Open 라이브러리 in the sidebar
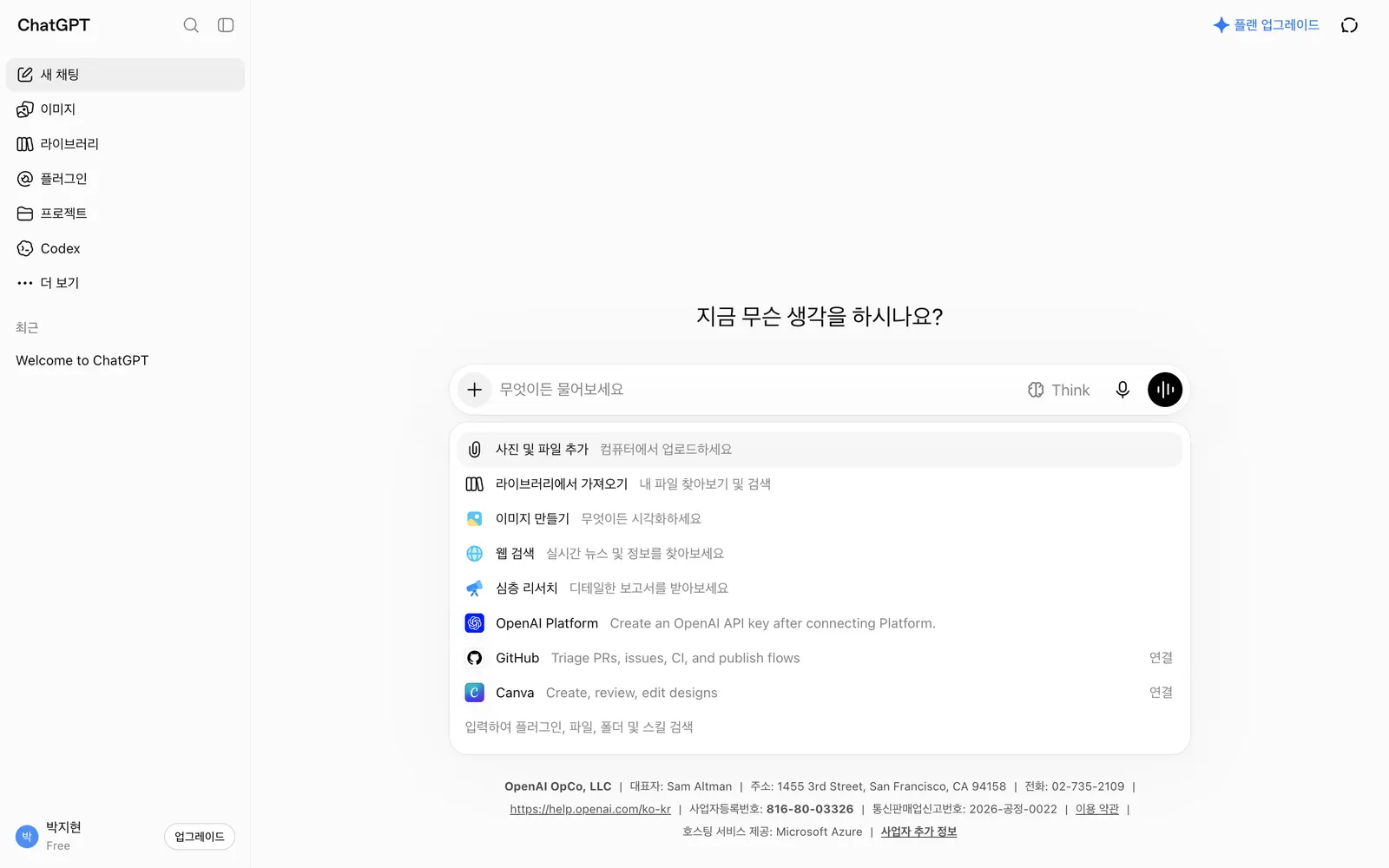The image size is (1389, 868). pos(125,144)
